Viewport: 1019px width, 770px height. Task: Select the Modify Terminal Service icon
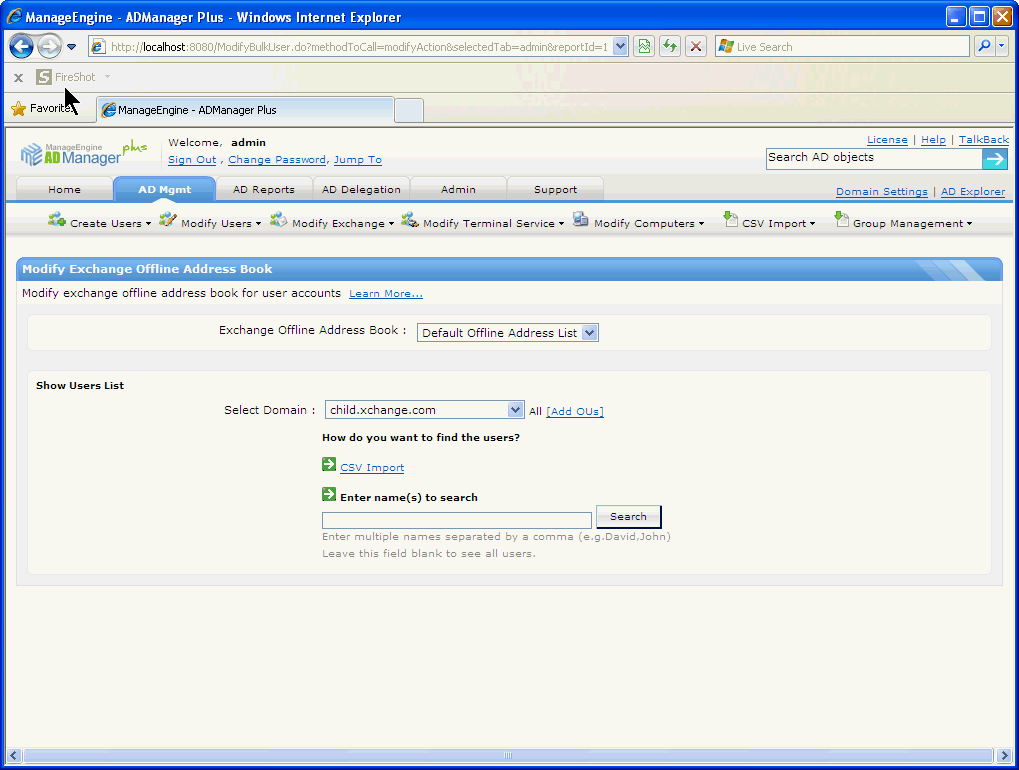pos(410,222)
